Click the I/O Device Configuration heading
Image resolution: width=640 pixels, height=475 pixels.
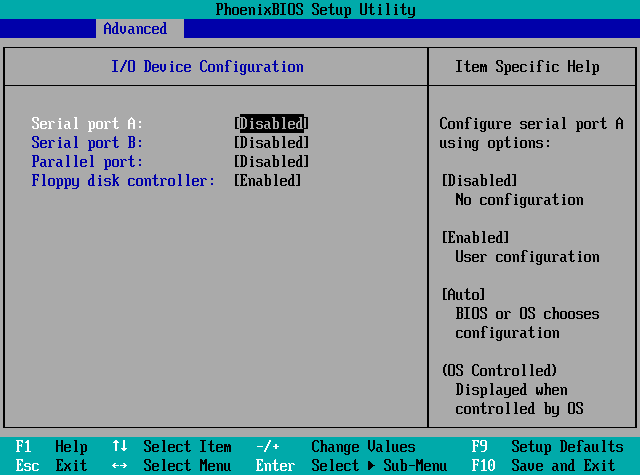207,67
